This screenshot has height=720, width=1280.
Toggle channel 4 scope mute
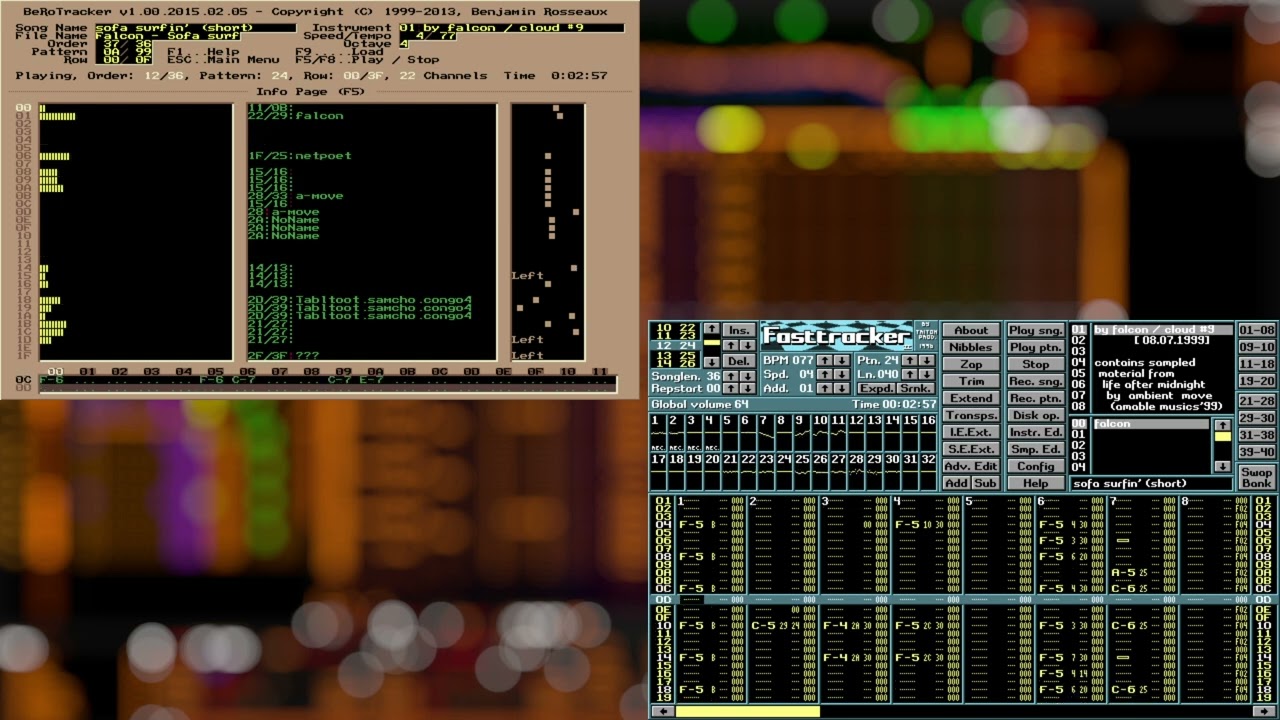712,433
